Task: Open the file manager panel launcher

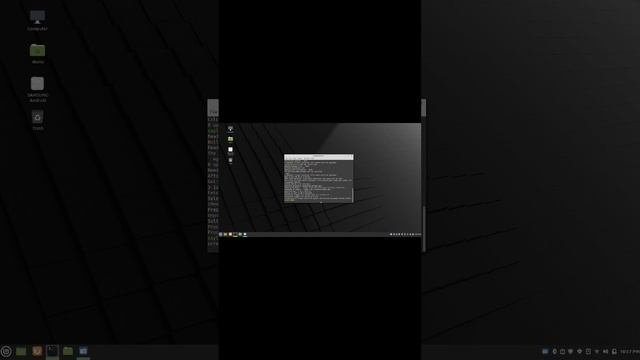Action: (x=68, y=351)
